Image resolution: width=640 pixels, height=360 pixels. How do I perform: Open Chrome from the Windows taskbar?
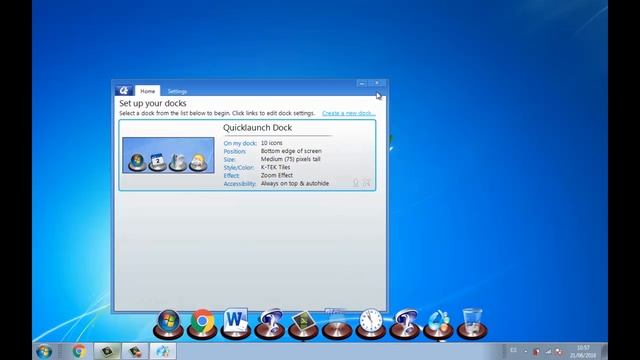[79, 351]
